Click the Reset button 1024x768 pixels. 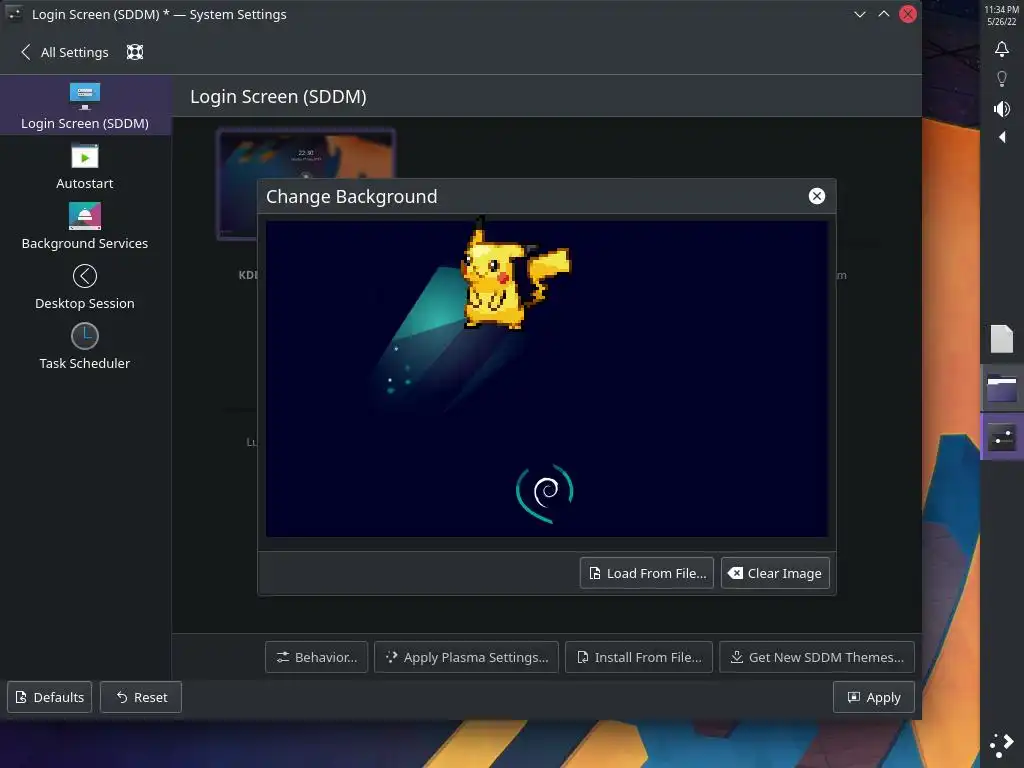[141, 697]
